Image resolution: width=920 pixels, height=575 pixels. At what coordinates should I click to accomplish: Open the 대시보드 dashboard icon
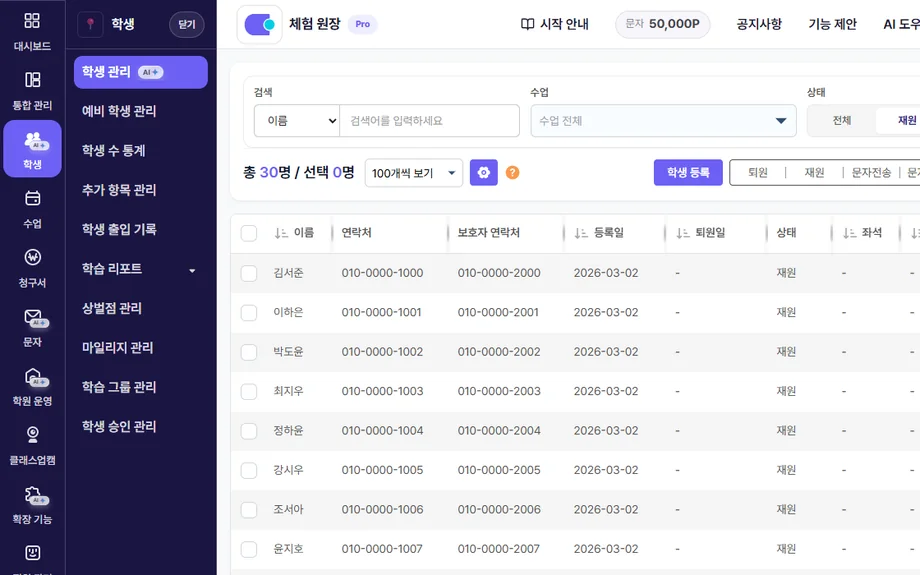pos(32,21)
